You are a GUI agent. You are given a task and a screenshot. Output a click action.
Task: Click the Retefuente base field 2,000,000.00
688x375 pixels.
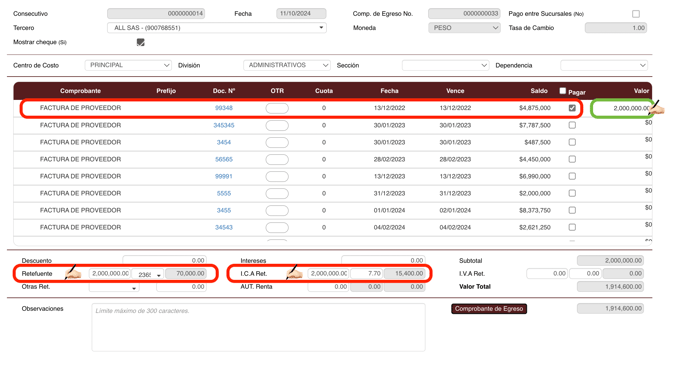tap(110, 274)
